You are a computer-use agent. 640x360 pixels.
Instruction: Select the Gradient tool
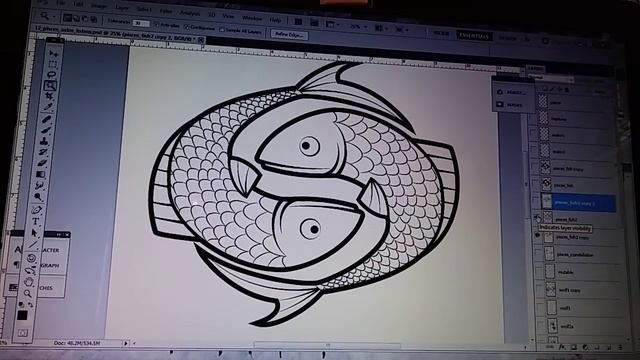pos(41,174)
